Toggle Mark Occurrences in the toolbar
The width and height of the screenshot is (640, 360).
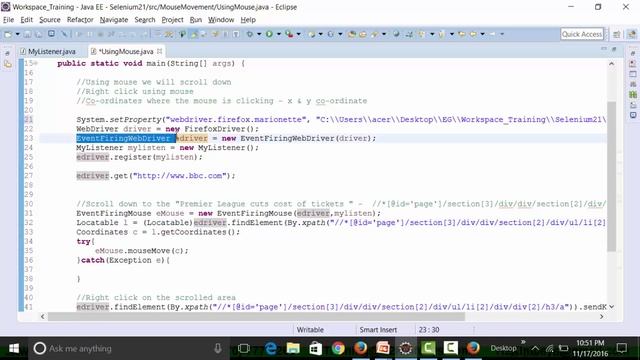pos(194,34)
